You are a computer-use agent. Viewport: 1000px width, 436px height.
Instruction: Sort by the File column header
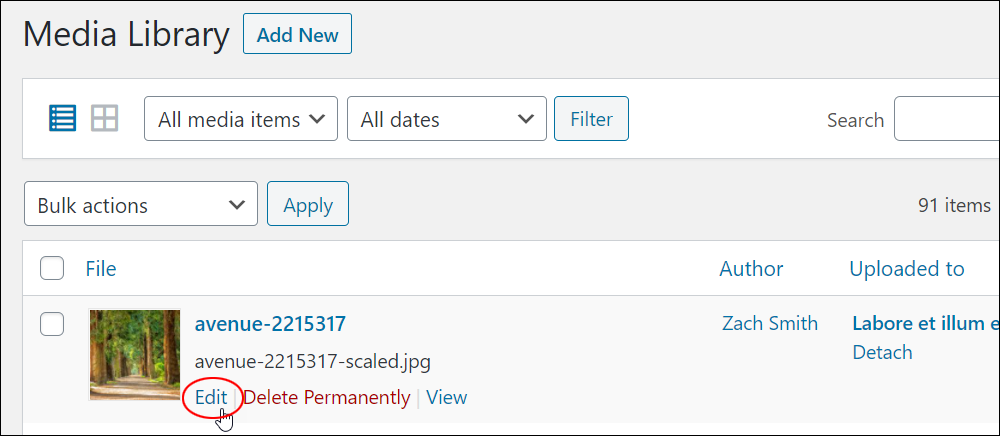click(x=101, y=269)
